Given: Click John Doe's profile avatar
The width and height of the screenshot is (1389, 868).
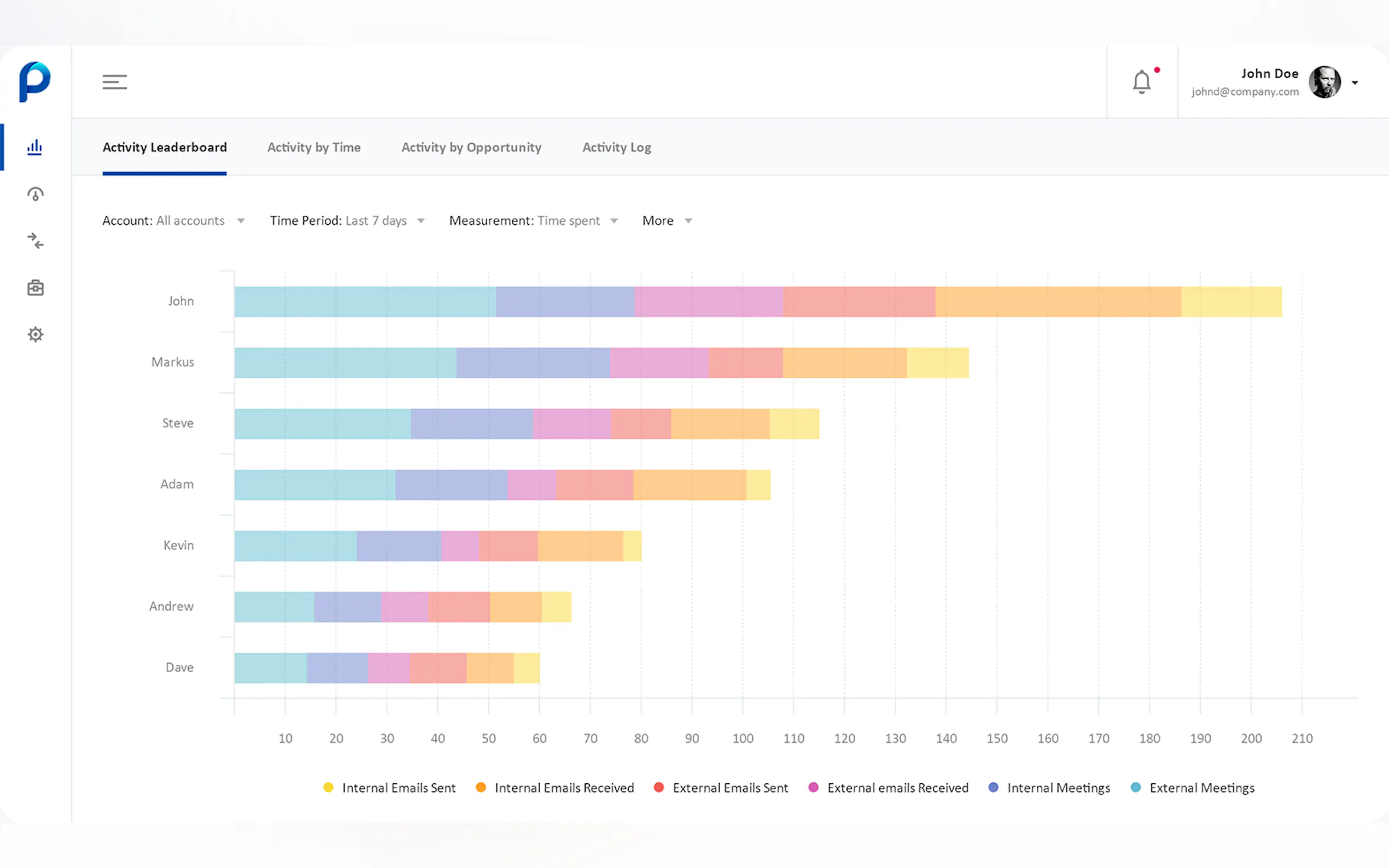Looking at the screenshot, I should coord(1324,82).
